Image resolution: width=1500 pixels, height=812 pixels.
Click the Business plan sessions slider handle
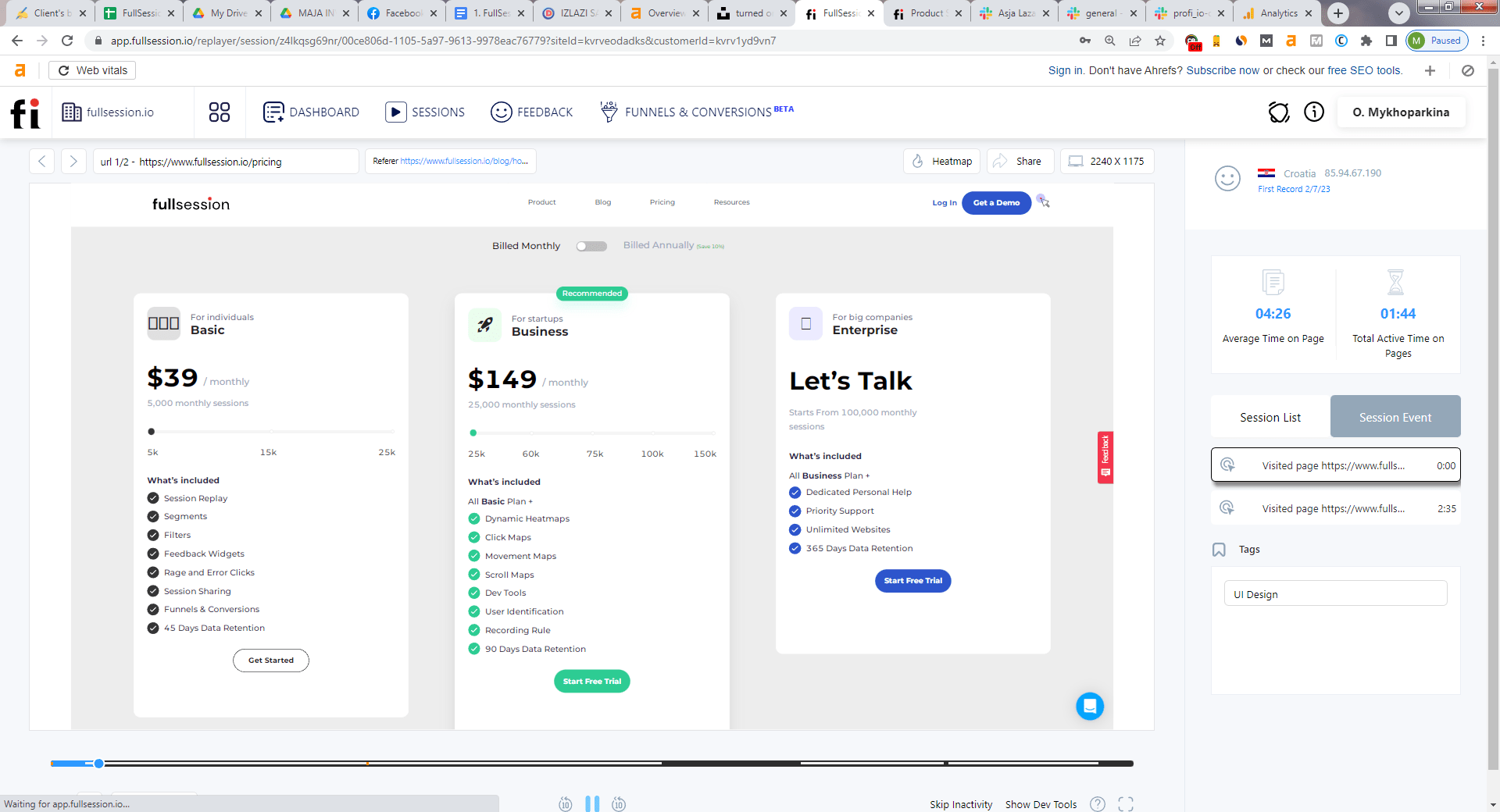(x=473, y=433)
